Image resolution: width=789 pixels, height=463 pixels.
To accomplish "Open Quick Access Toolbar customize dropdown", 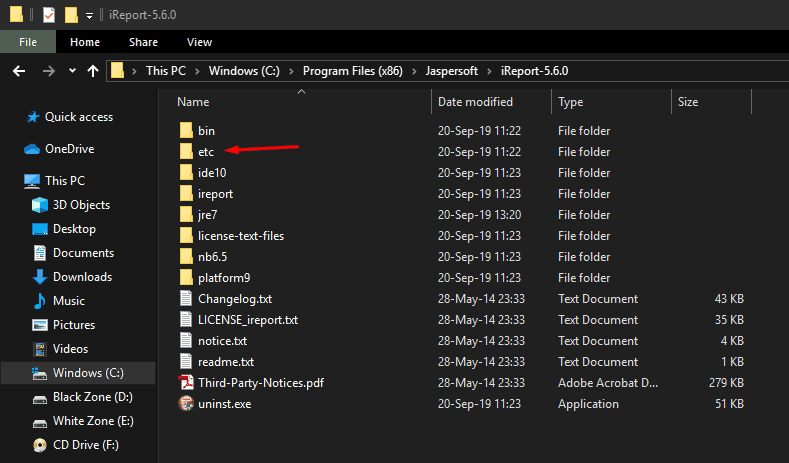I will point(89,16).
